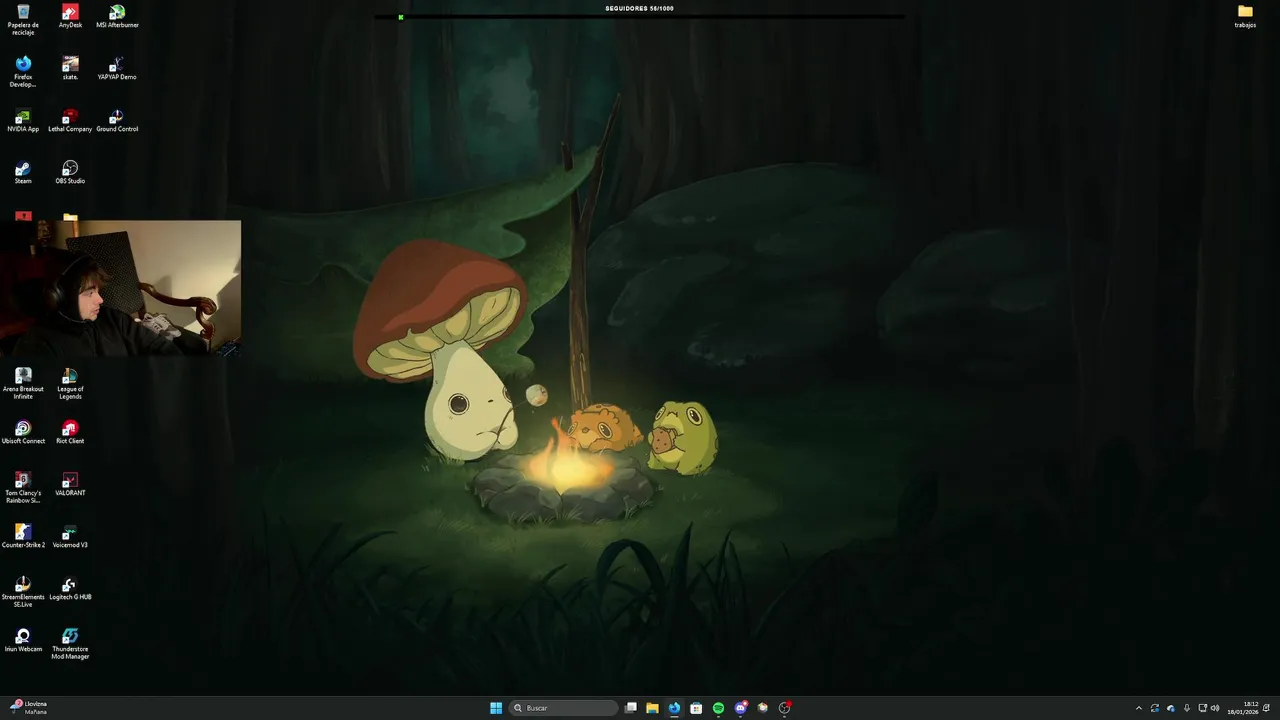The width and height of the screenshot is (1280, 720).
Task: Click the webcam overlay feed
Action: click(120, 288)
